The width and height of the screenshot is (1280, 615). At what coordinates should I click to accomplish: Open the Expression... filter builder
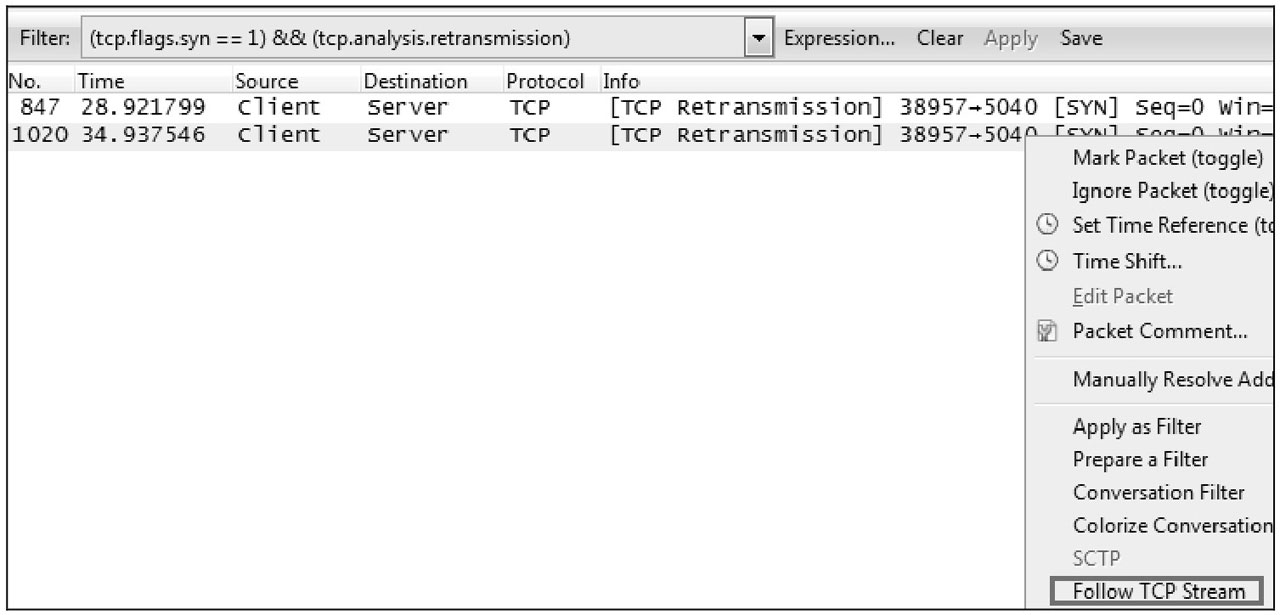point(840,39)
